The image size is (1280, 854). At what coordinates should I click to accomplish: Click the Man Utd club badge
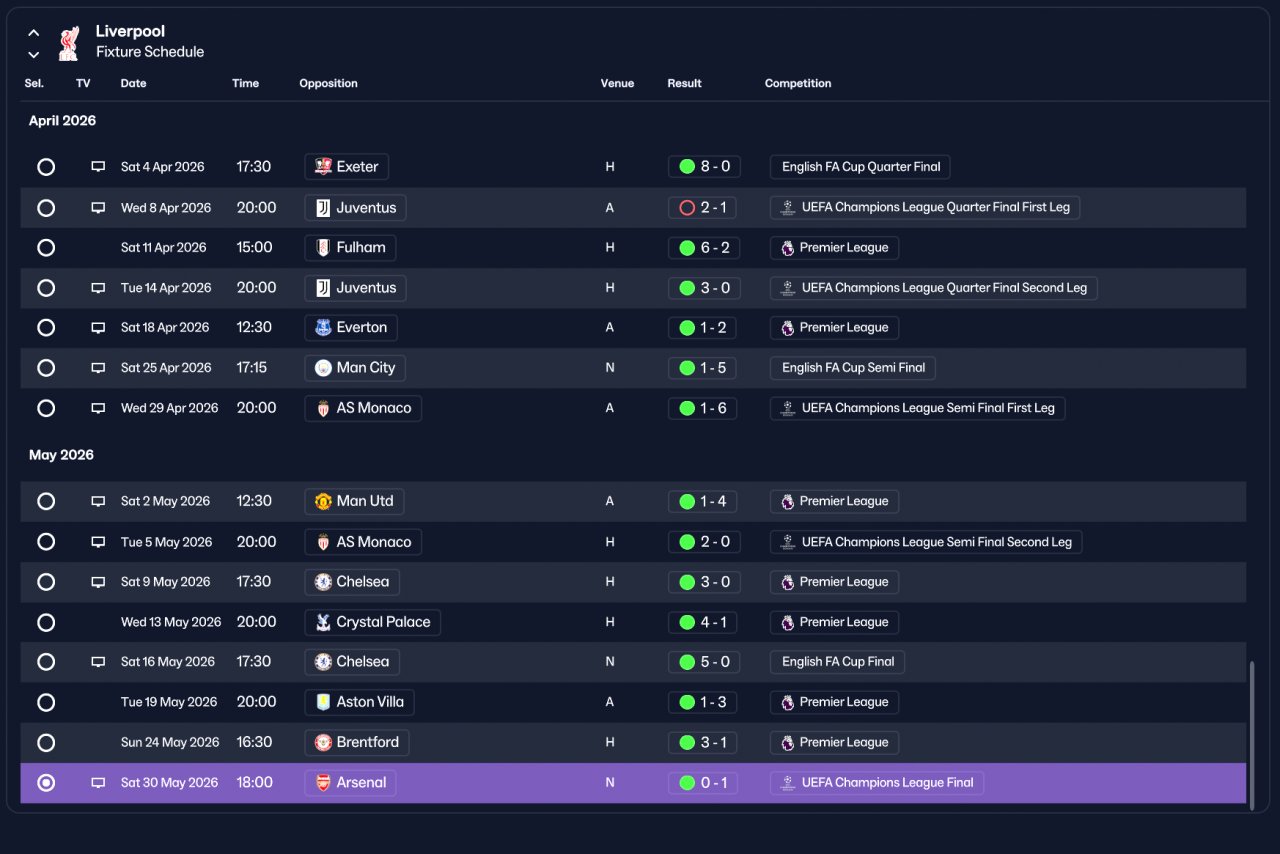point(323,501)
